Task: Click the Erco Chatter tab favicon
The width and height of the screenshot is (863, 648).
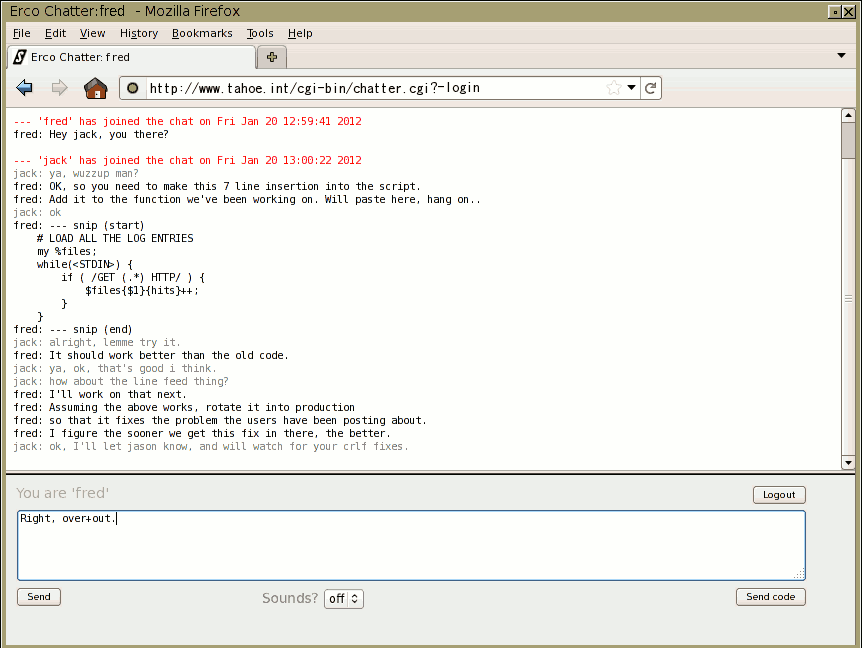Action: click(20, 57)
